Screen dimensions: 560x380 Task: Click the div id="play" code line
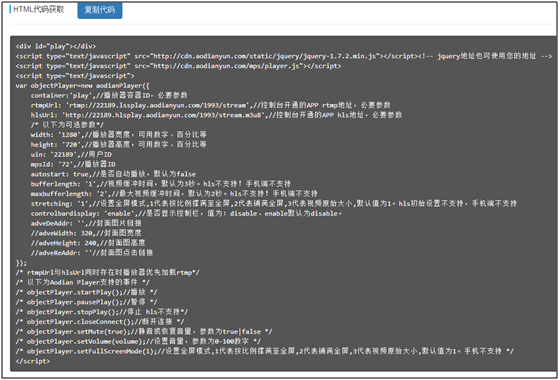click(x=56, y=46)
